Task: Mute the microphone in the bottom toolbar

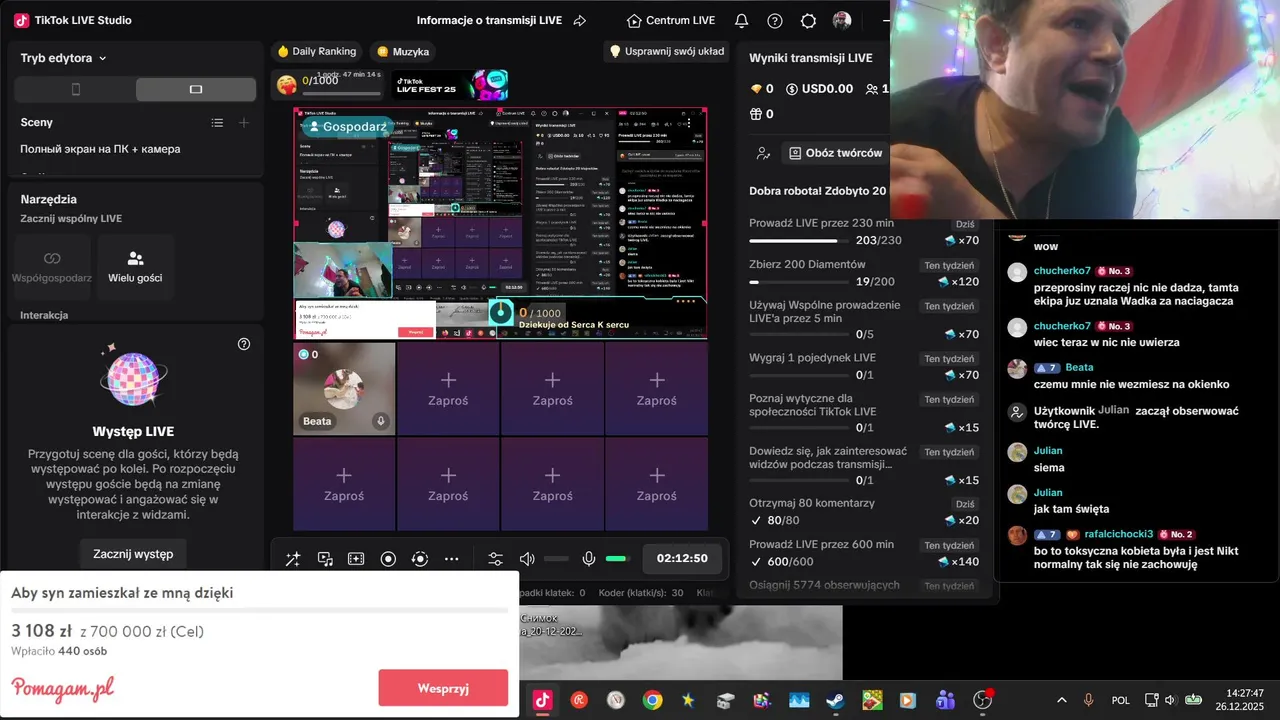Action: pos(589,559)
